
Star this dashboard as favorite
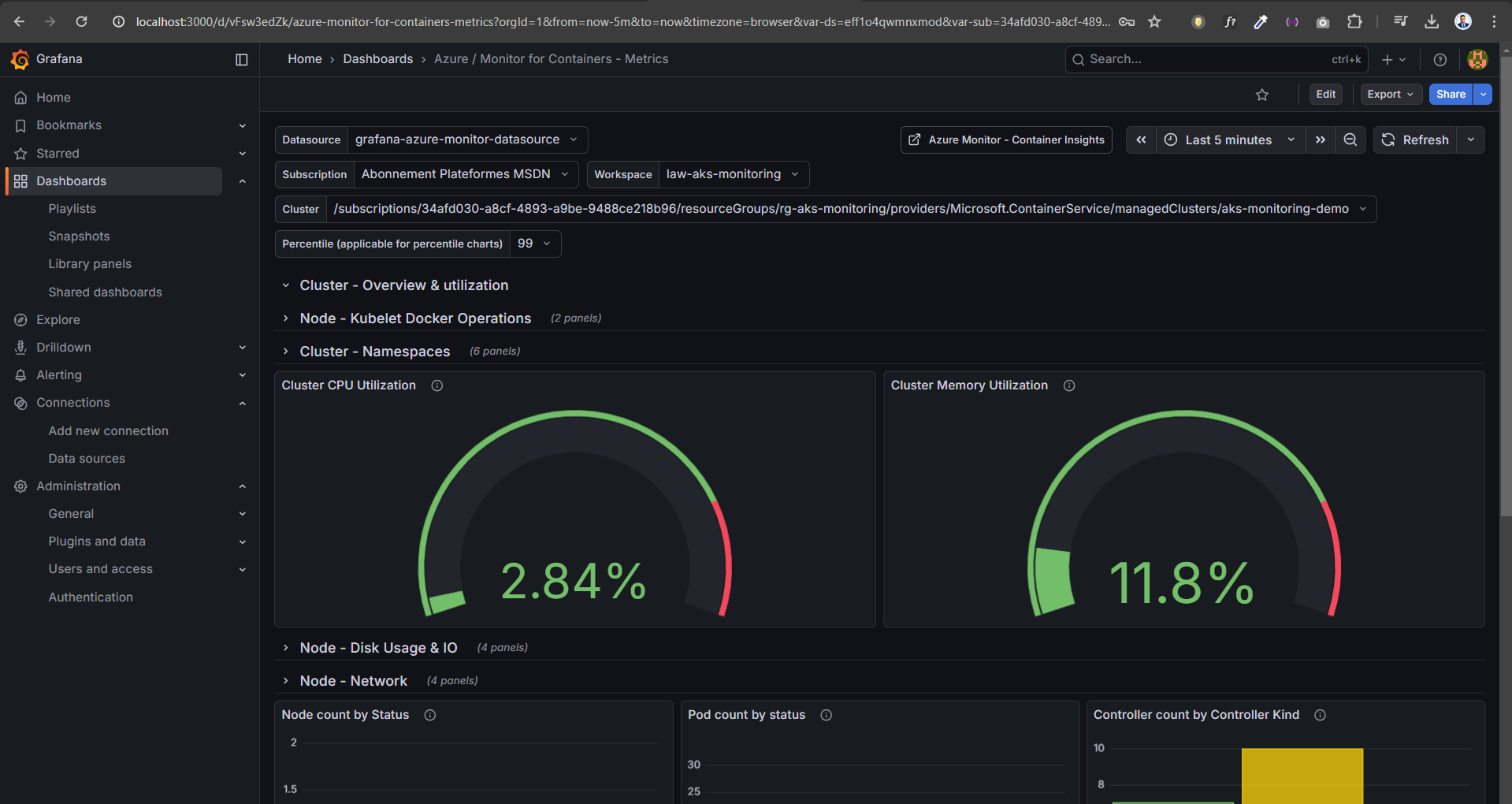pyautogui.click(x=1262, y=94)
